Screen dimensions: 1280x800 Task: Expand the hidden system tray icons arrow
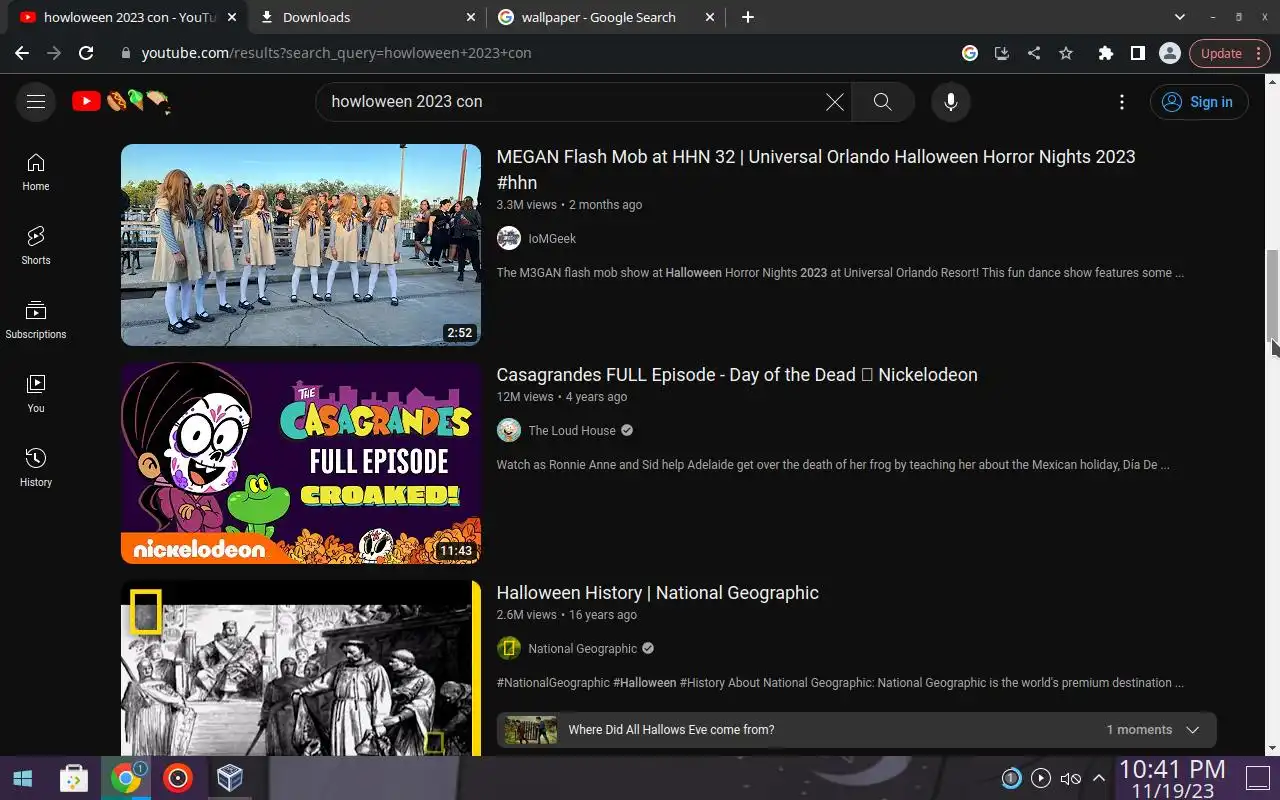1098,778
